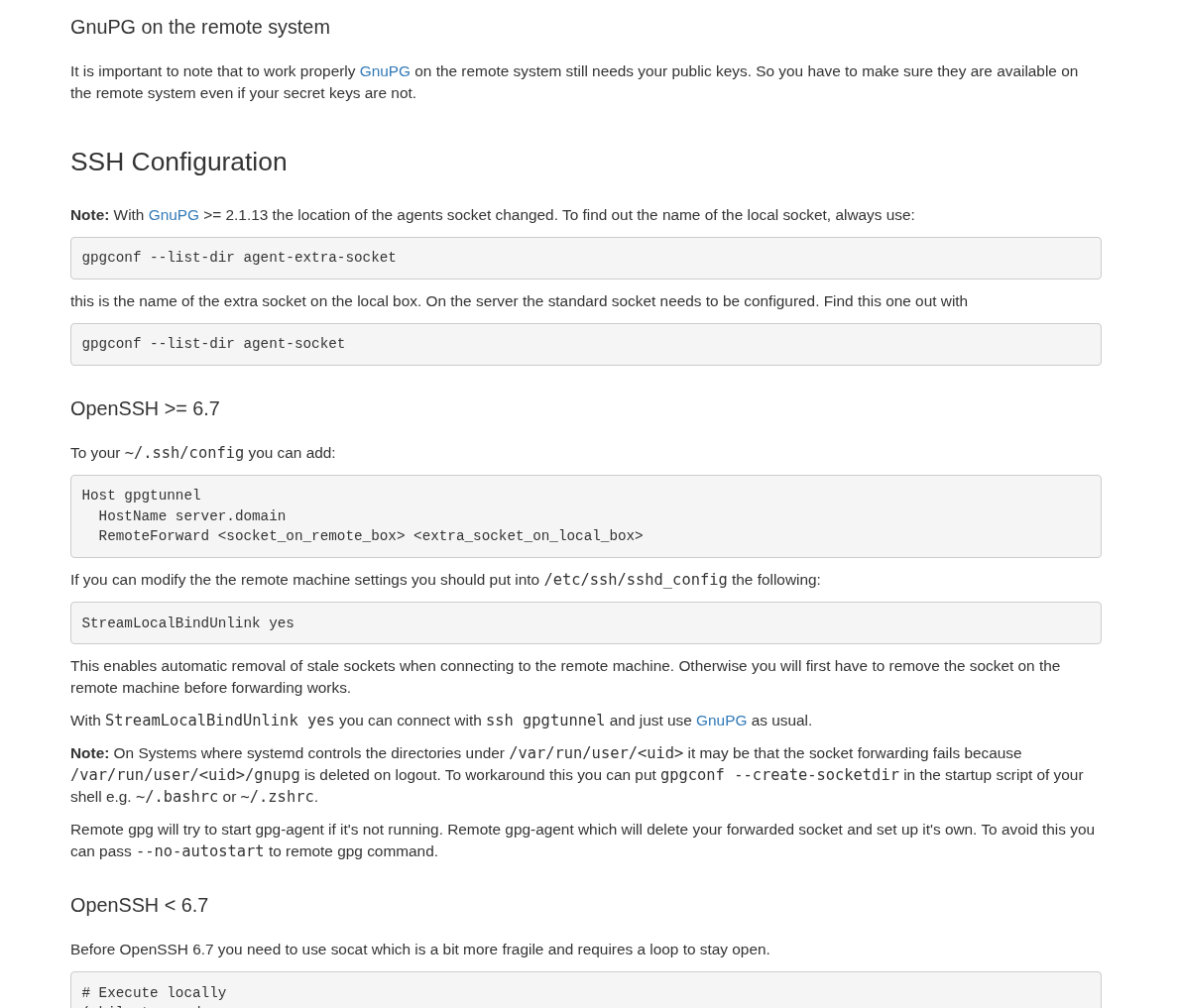Open the GnuPG link in the public keys paragraph
Screen dimensions: 1179x1008
[384, 71]
